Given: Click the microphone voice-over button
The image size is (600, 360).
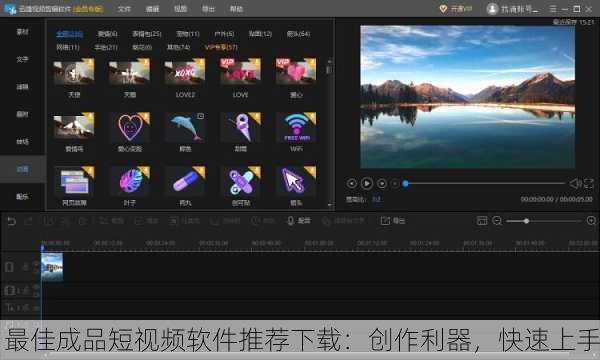Looking at the screenshot, I should point(298,221).
